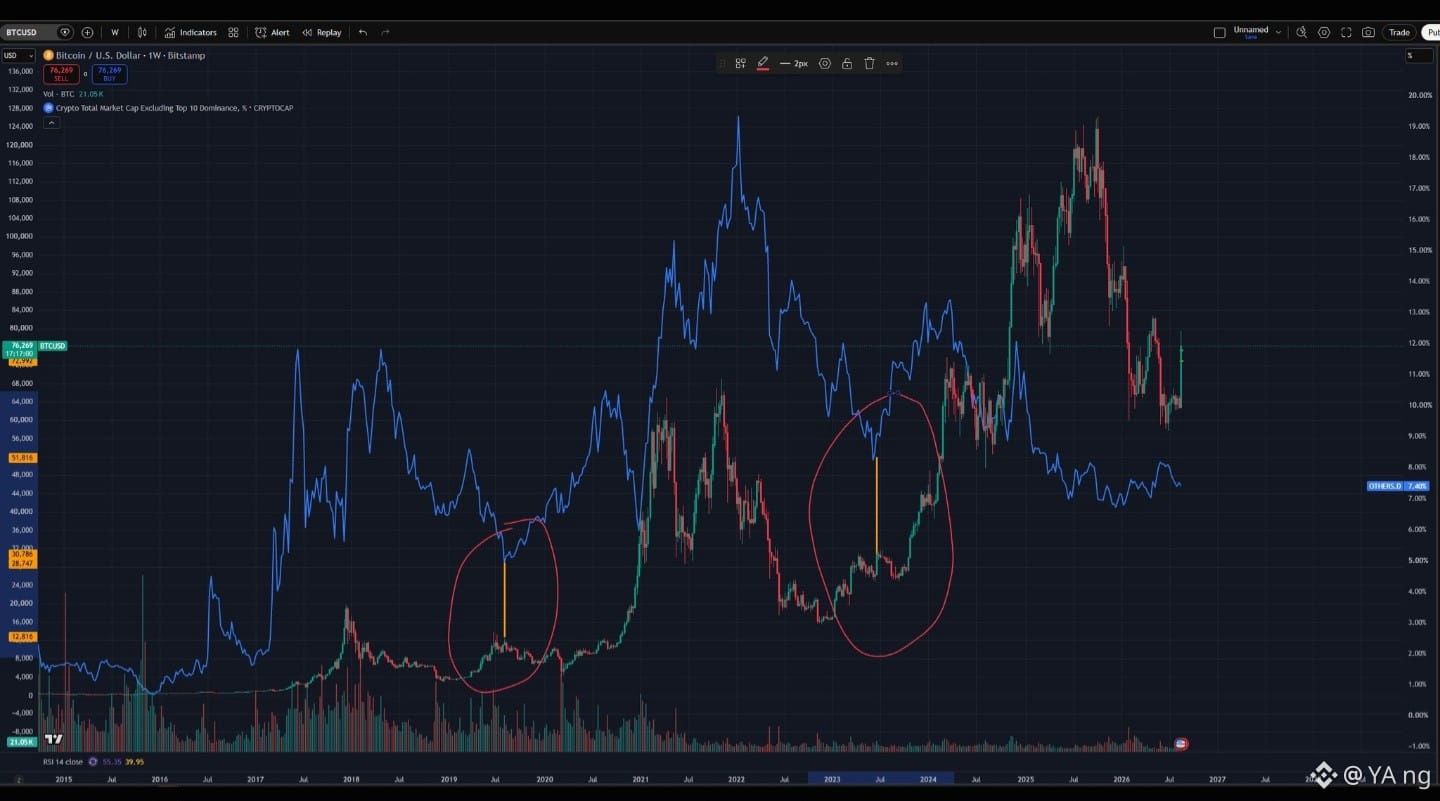Open the USD currency dropdown
The width and height of the screenshot is (1440, 801).
pos(19,56)
